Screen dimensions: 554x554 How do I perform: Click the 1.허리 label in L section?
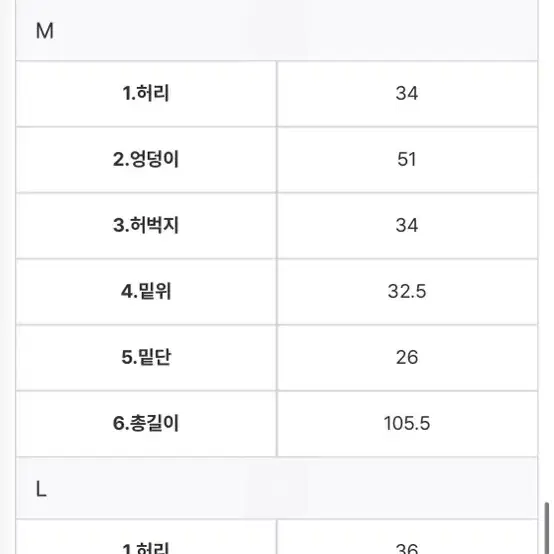146,548
